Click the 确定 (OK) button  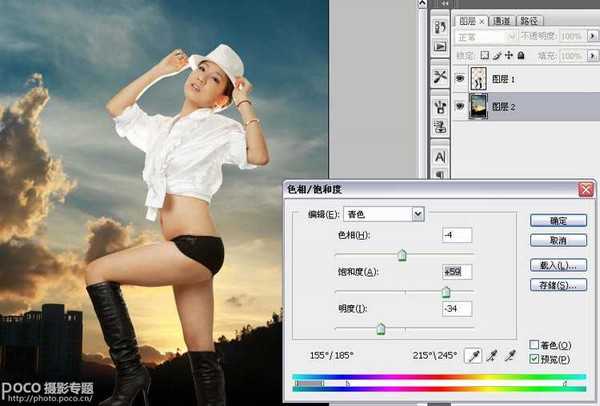559,221
